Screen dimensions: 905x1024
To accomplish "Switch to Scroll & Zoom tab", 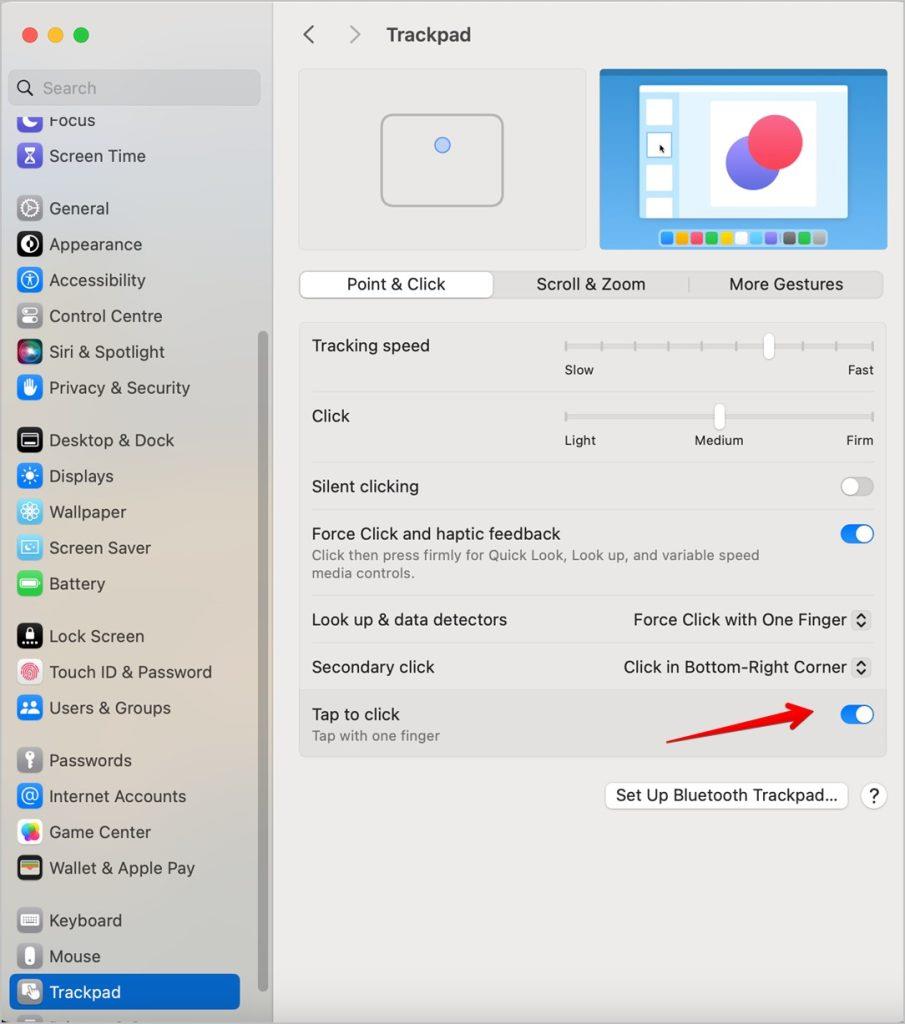I will (x=591, y=285).
